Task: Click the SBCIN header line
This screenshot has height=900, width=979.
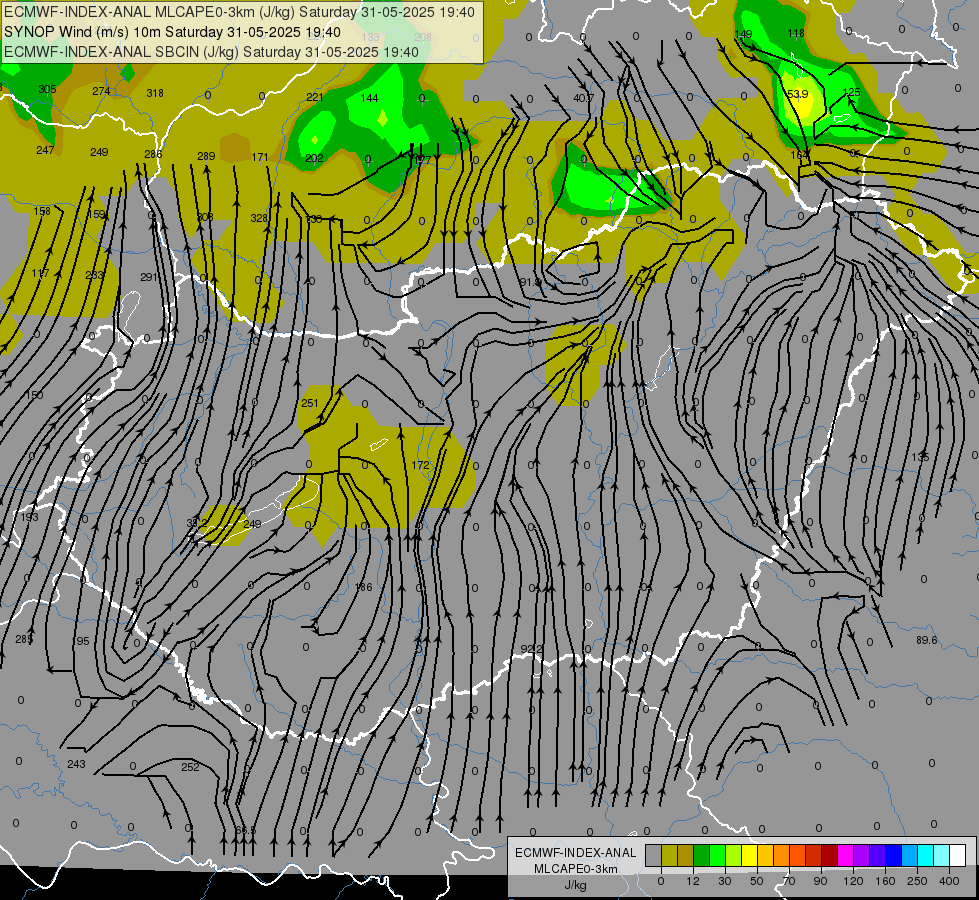Action: pos(211,52)
